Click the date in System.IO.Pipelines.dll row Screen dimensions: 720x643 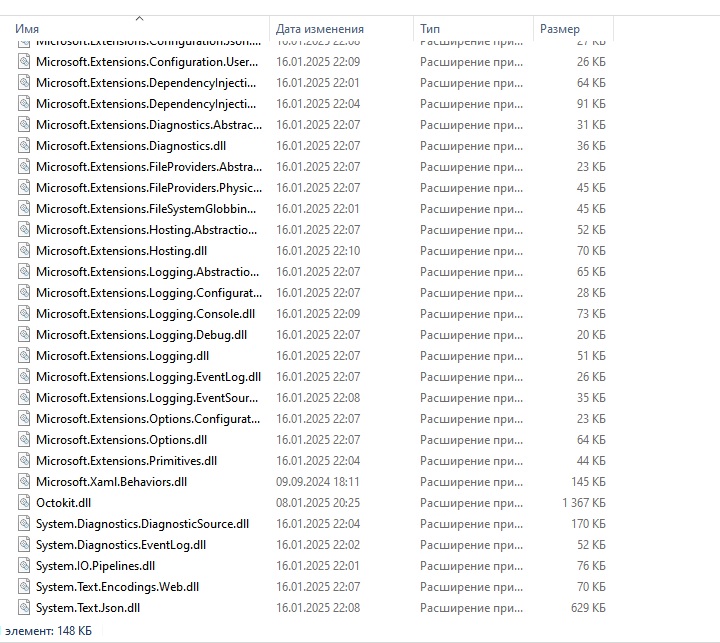(318, 565)
